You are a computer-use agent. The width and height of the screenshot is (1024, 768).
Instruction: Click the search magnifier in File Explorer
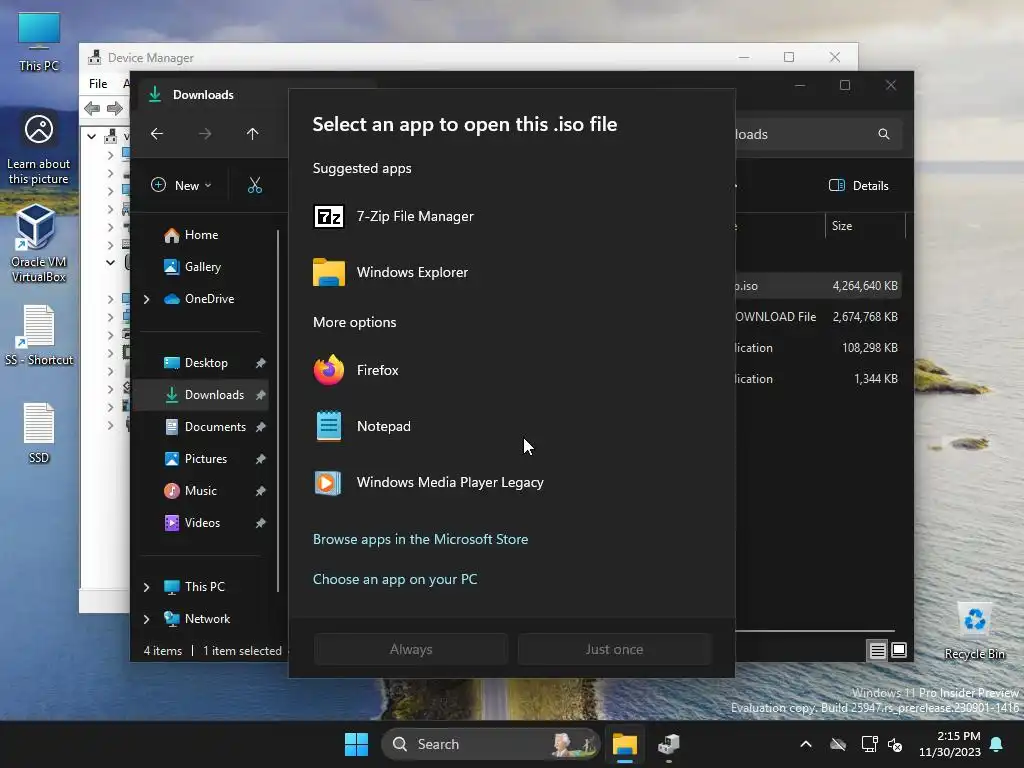click(x=884, y=134)
